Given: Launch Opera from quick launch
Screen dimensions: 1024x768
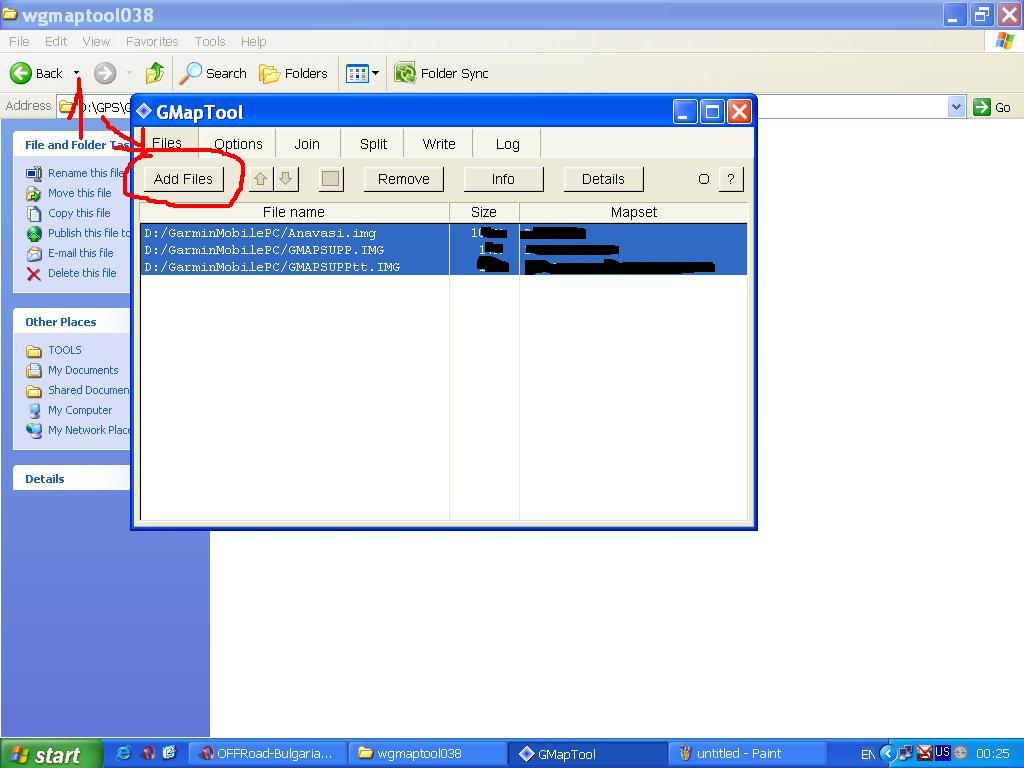Looking at the screenshot, I should [x=148, y=753].
